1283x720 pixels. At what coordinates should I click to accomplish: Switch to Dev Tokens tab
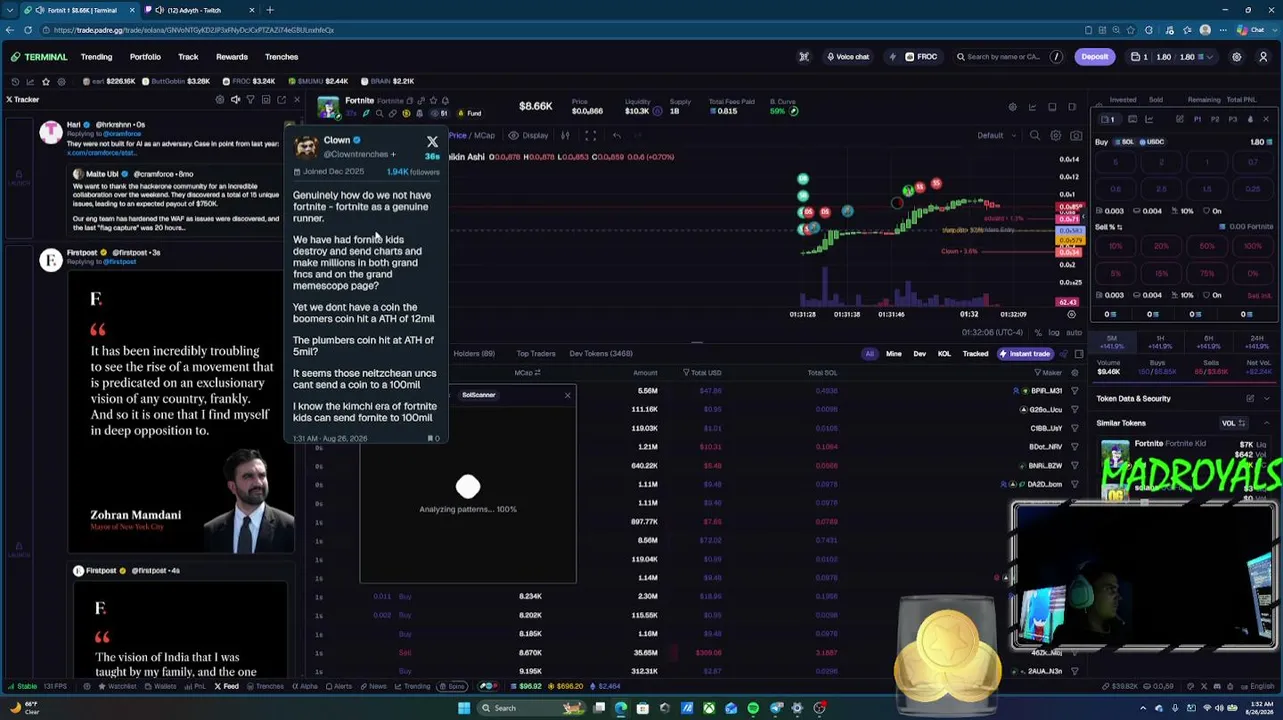(x=601, y=353)
